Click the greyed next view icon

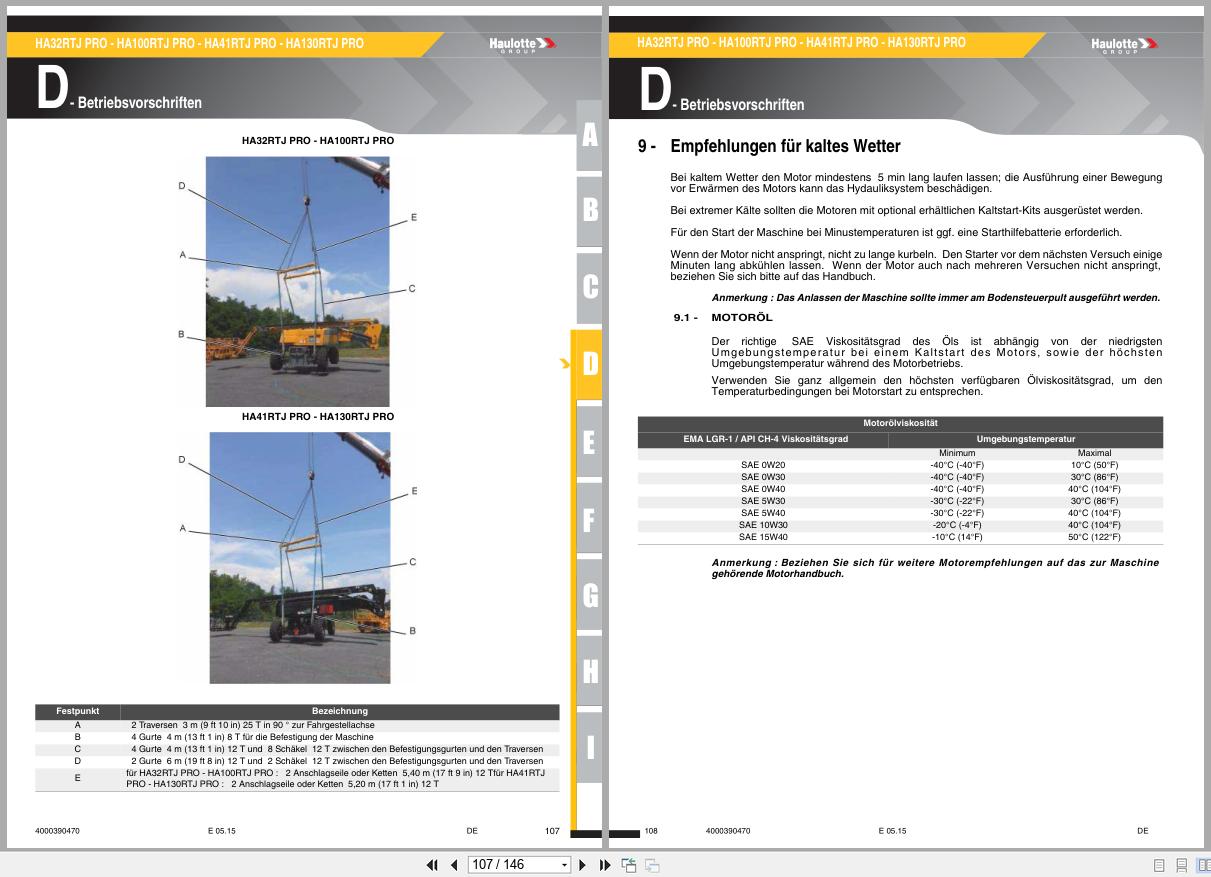(x=652, y=865)
